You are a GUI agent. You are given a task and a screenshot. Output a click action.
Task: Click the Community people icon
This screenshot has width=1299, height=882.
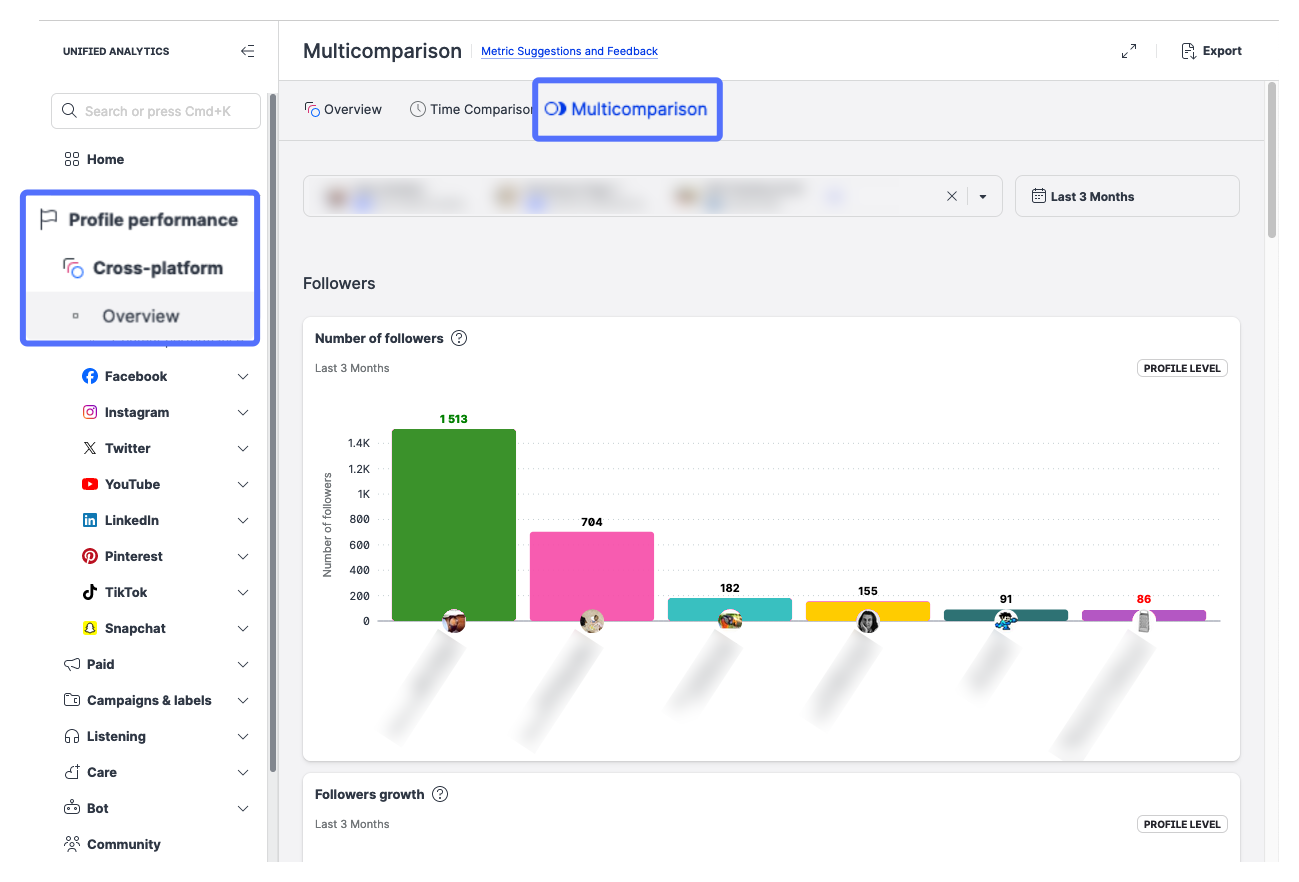pyautogui.click(x=71, y=844)
